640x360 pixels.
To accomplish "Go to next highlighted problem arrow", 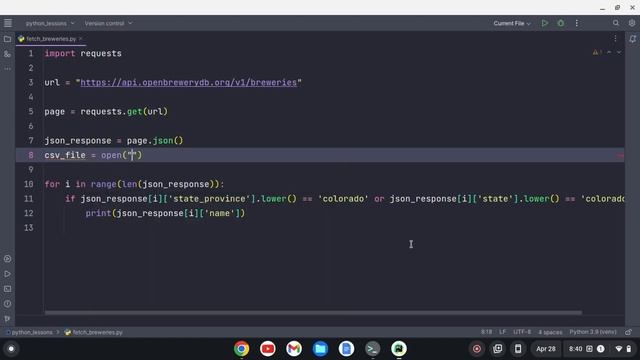I will click(x=619, y=52).
